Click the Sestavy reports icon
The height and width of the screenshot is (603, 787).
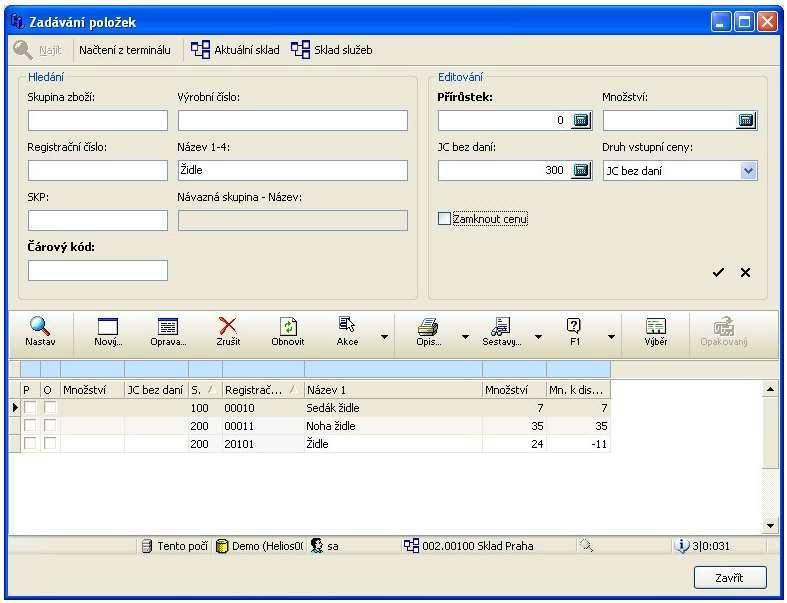(x=500, y=326)
